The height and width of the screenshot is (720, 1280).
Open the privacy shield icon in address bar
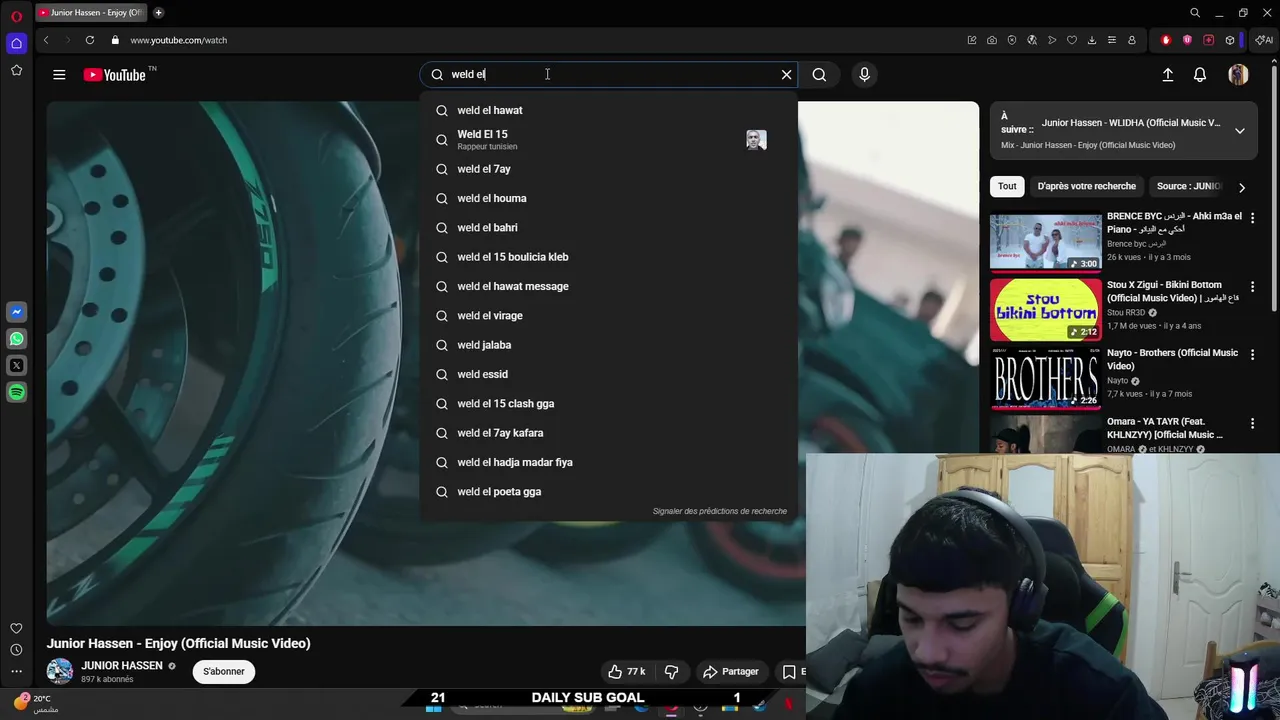pyautogui.click(x=1011, y=40)
